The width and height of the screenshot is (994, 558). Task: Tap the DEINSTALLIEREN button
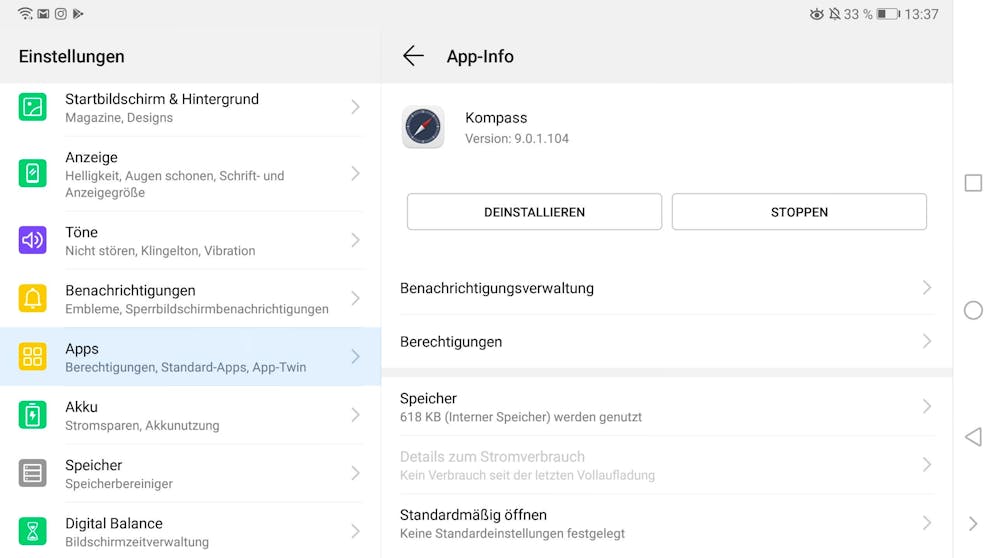[x=534, y=212]
